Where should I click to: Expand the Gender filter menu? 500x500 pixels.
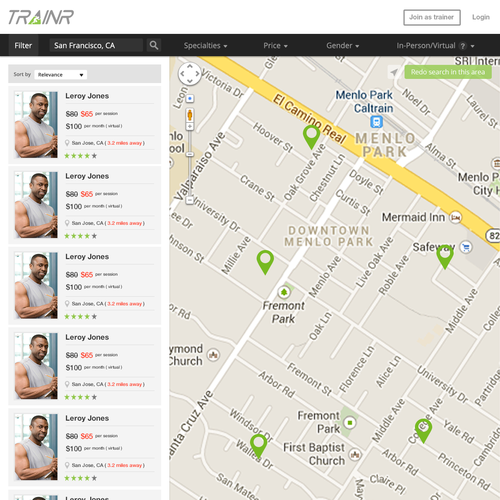point(343,46)
